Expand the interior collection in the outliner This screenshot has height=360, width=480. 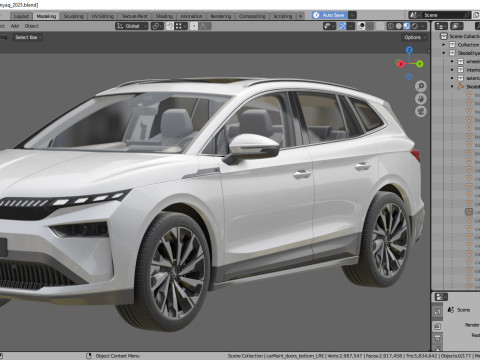pyautogui.click(x=452, y=70)
